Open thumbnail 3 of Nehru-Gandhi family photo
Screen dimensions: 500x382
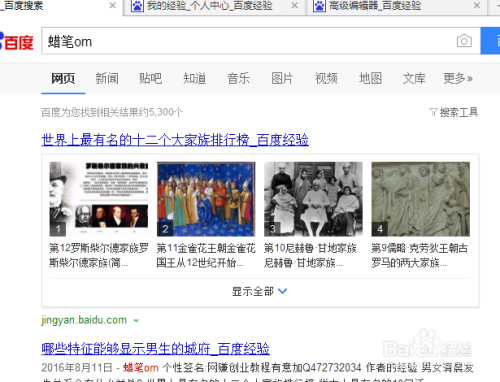coord(313,199)
